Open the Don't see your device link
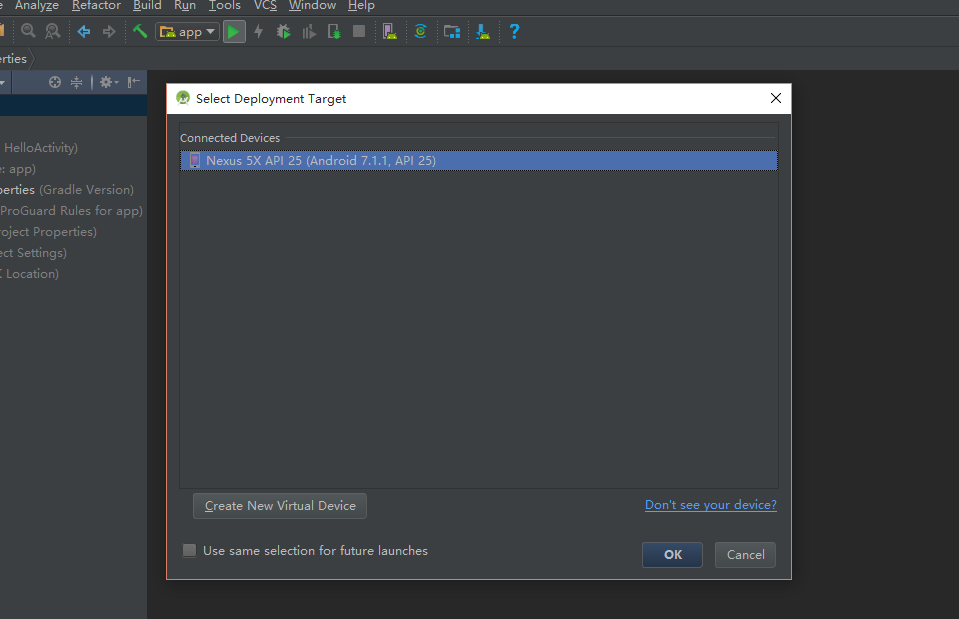This screenshot has height=619, width=959. (x=711, y=505)
